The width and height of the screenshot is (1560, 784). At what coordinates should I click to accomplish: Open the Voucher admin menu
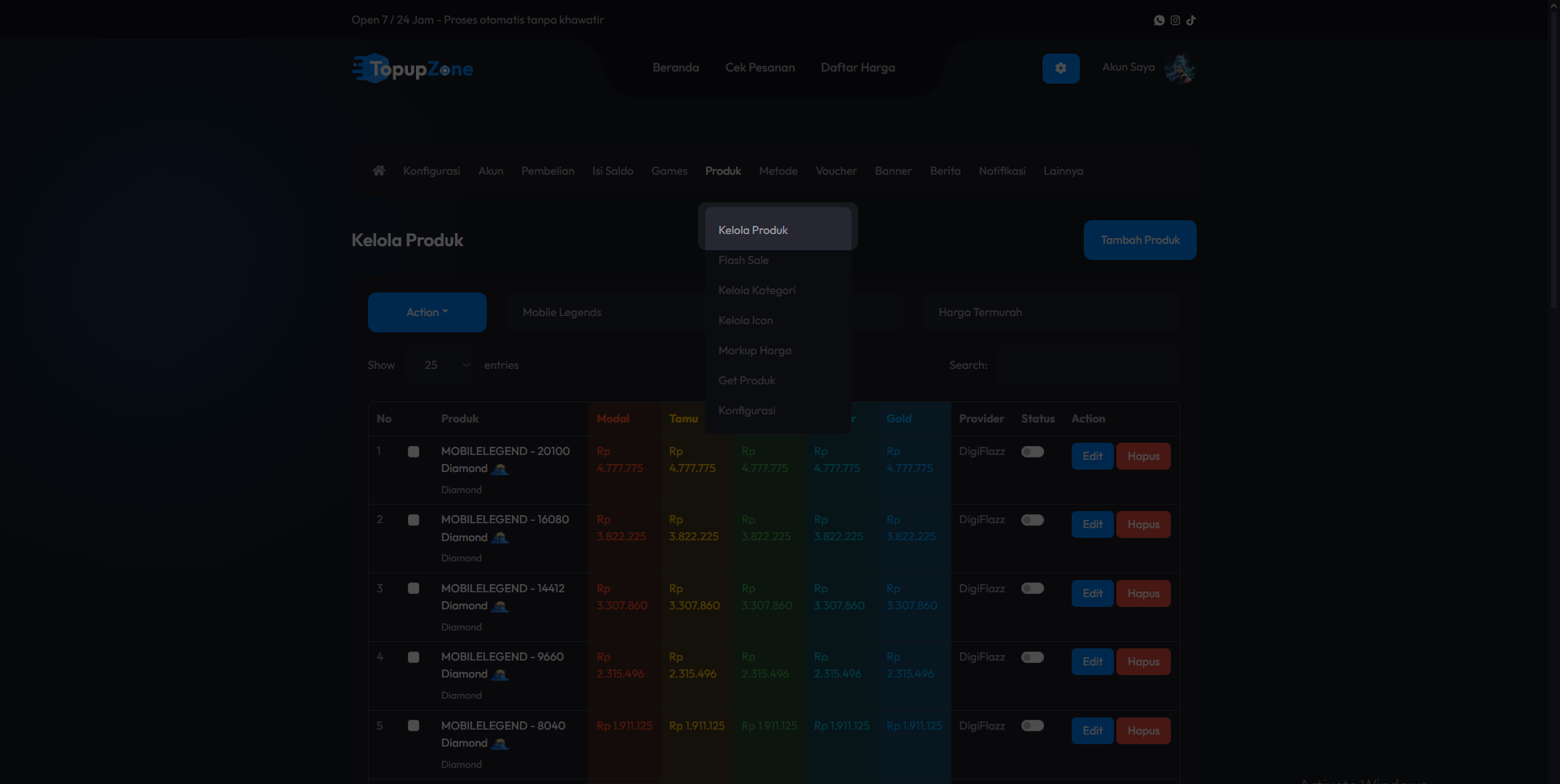[836, 171]
